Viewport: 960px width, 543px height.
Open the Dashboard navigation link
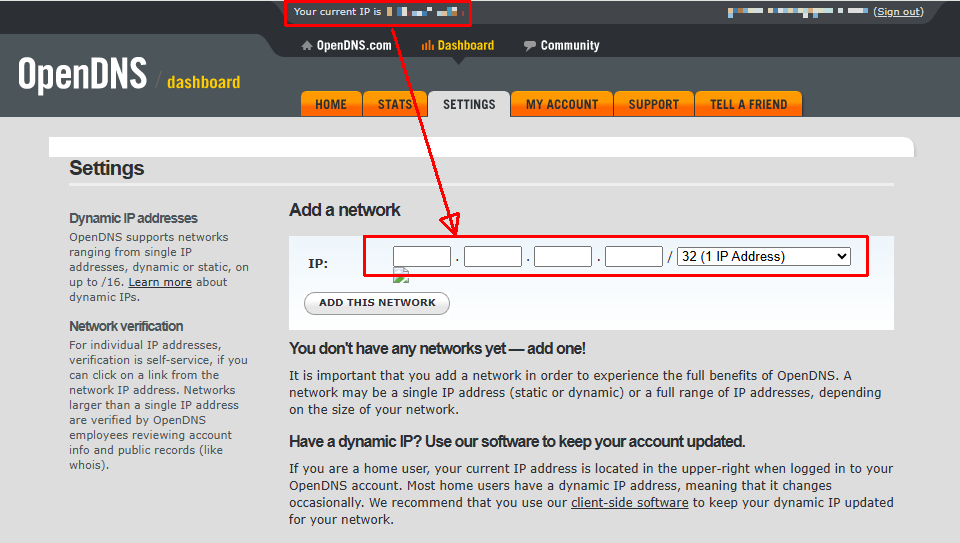click(x=465, y=45)
